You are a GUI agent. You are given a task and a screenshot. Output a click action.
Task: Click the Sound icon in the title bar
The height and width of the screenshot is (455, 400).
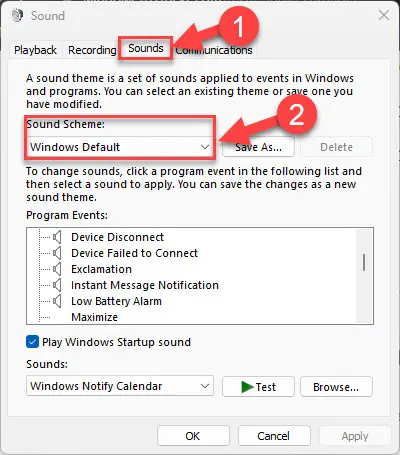pos(17,15)
